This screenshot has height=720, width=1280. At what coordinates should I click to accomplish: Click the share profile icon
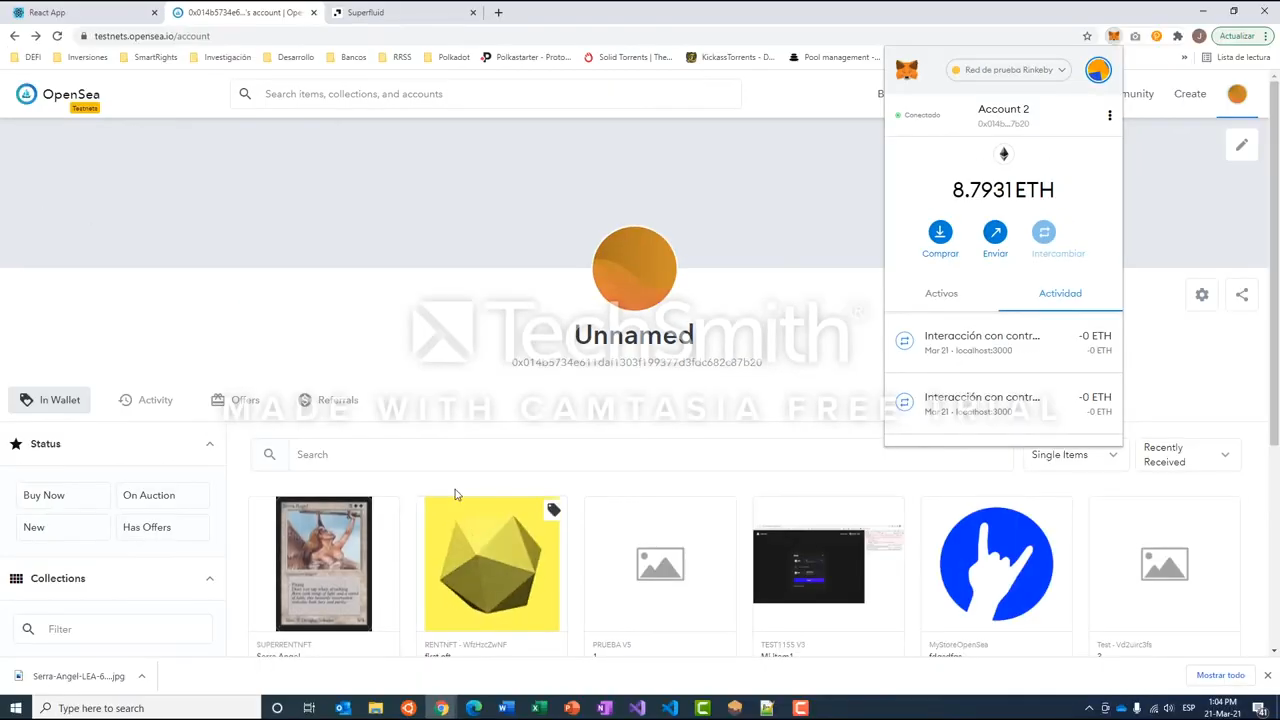point(1242,294)
